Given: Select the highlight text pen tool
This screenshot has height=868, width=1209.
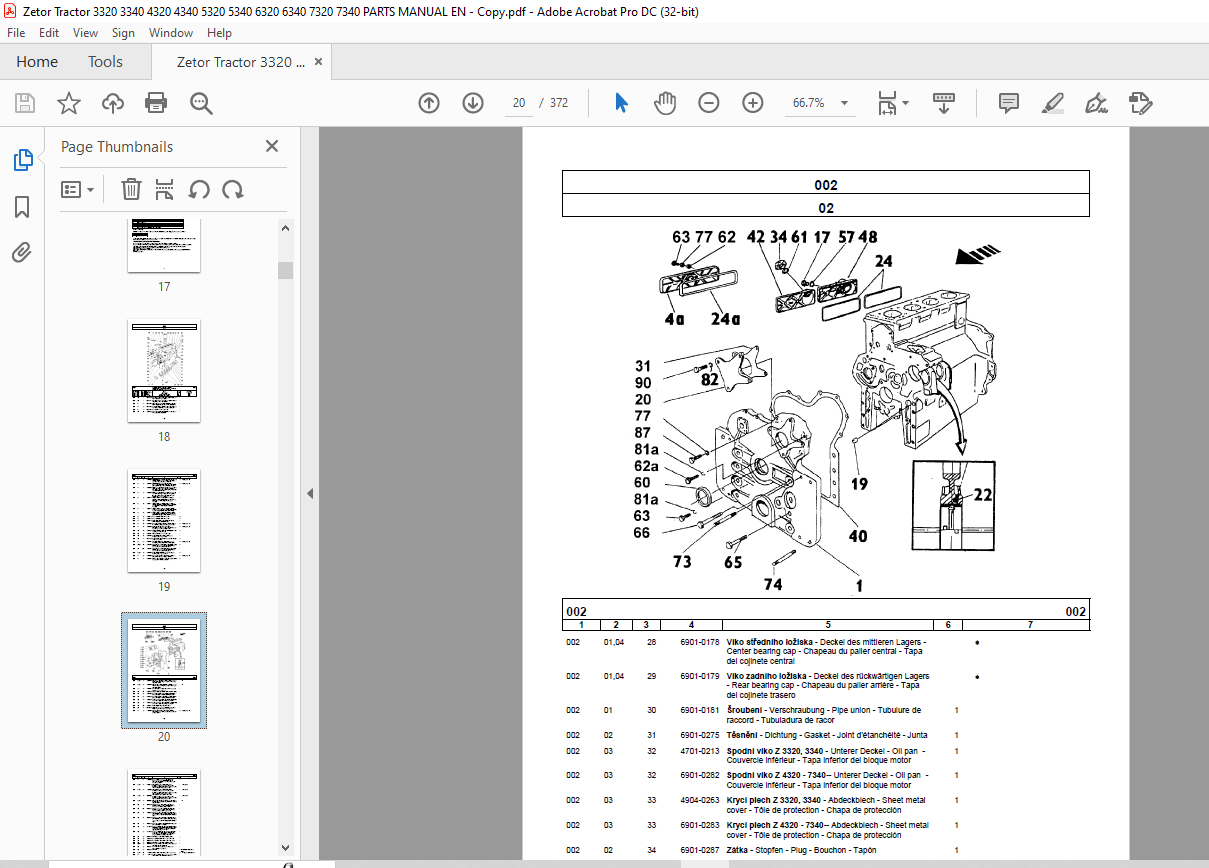Looking at the screenshot, I should pyautogui.click(x=1052, y=103).
